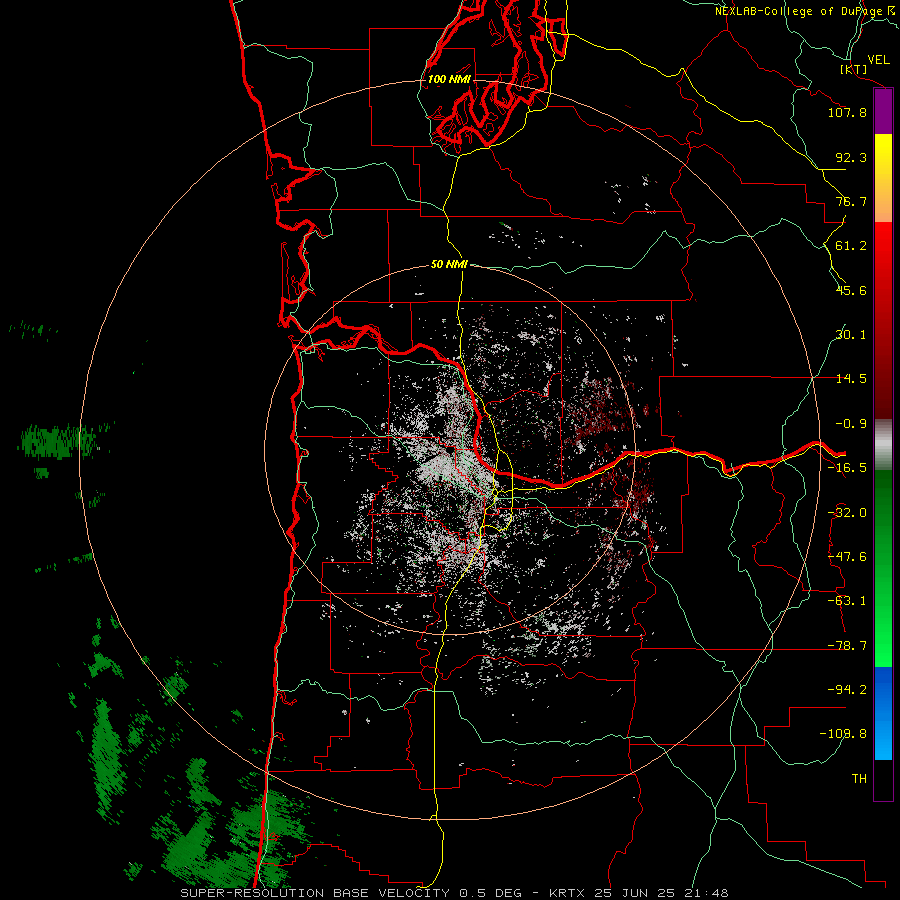Click the 92.3 velocity scale value
Viewport: 900px width, 900px height.
tap(851, 157)
